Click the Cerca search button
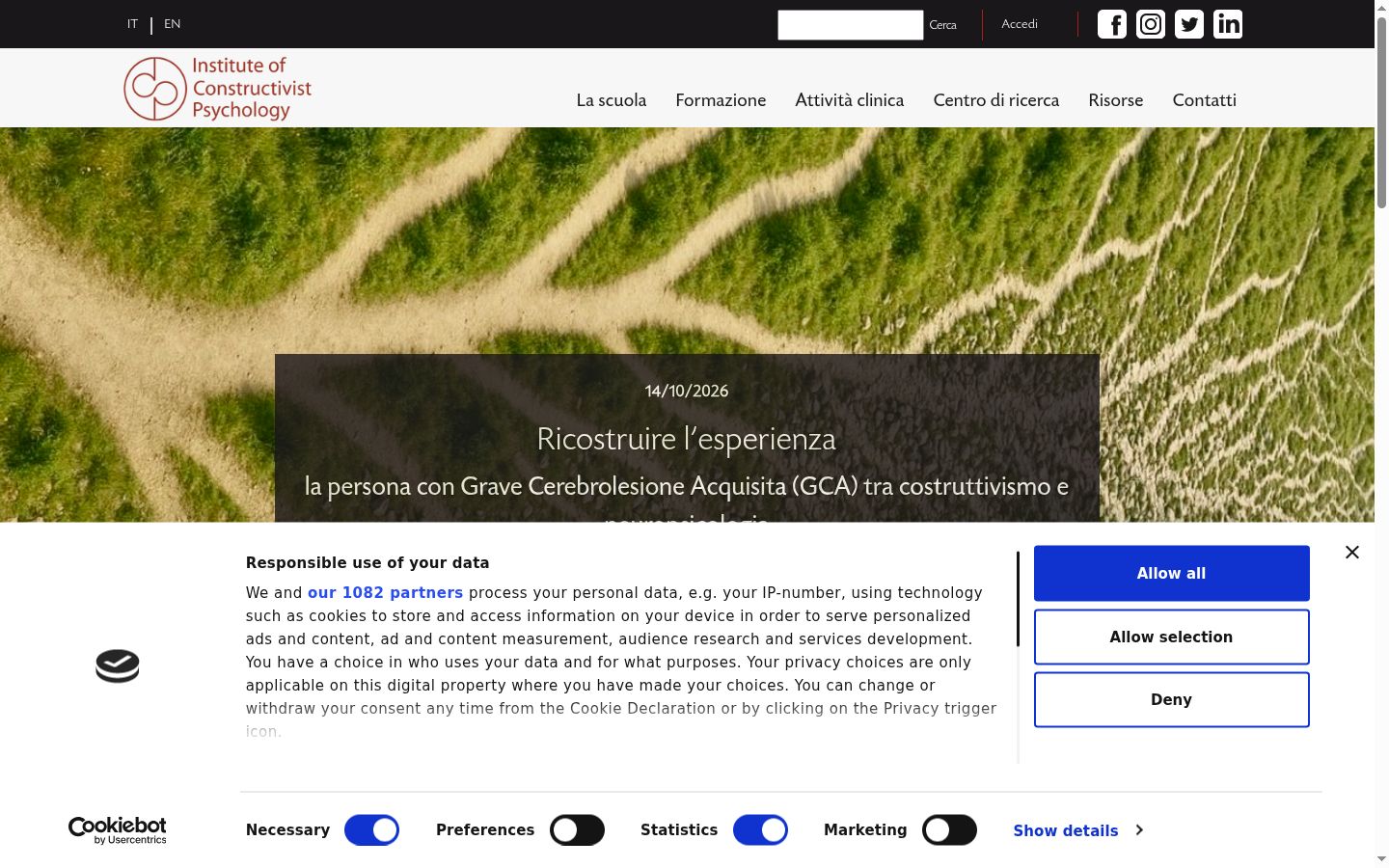The width and height of the screenshot is (1389, 868). click(x=943, y=25)
